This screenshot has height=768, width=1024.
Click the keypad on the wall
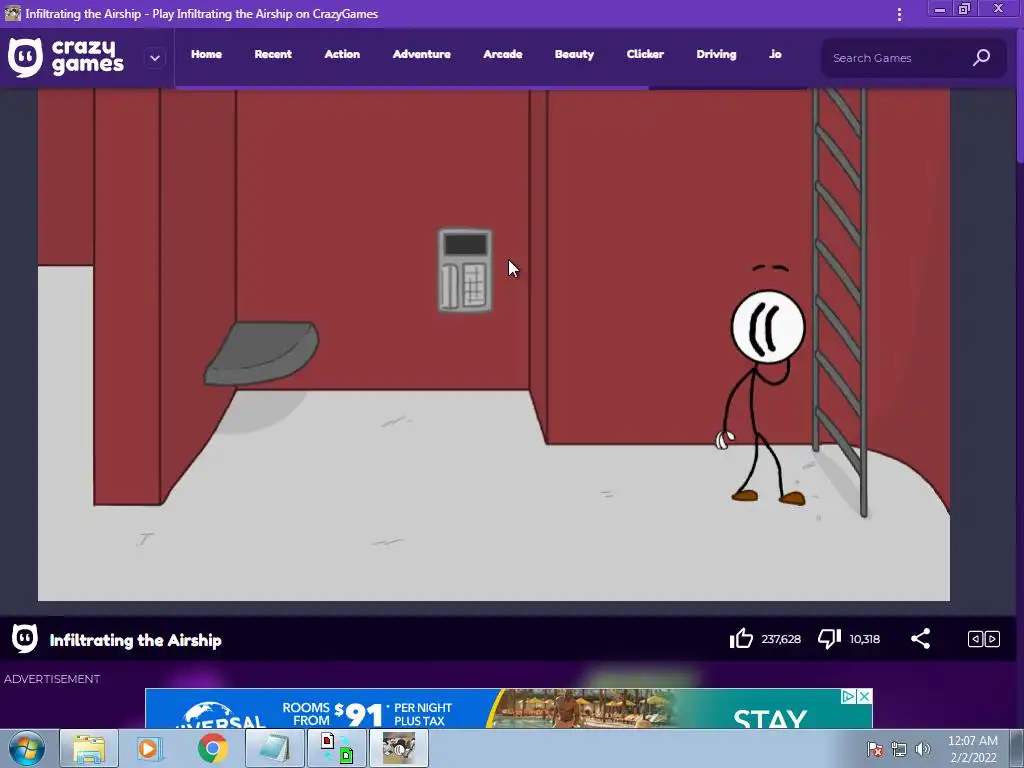(x=464, y=270)
